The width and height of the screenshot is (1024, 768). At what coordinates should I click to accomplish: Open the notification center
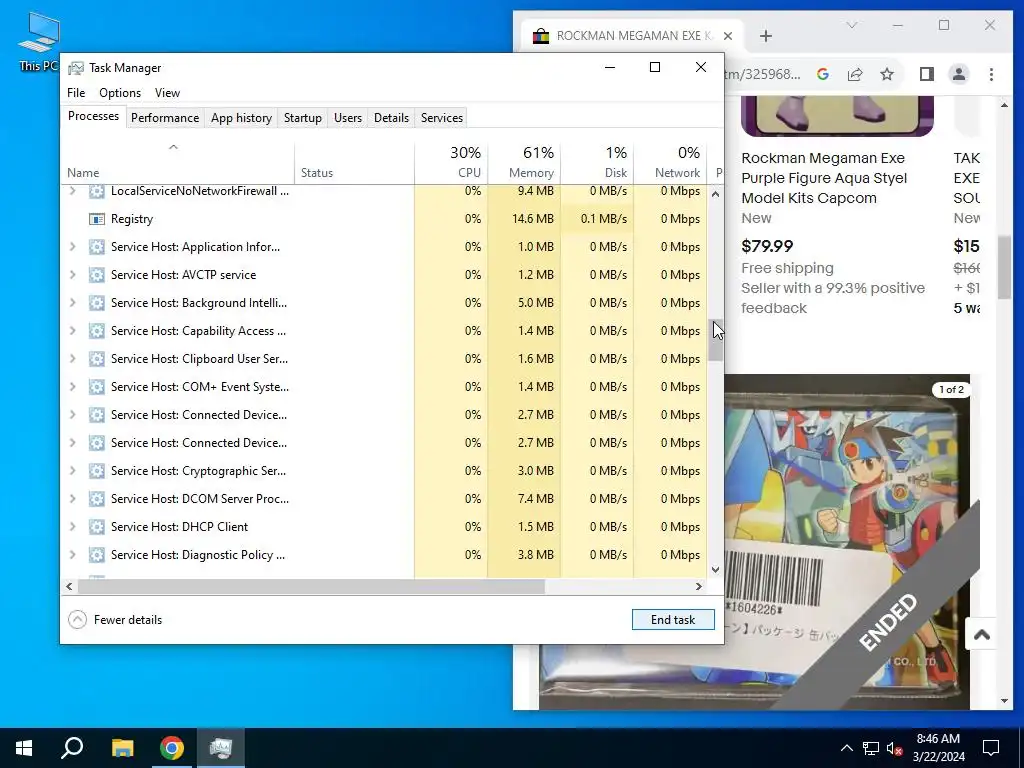991,748
